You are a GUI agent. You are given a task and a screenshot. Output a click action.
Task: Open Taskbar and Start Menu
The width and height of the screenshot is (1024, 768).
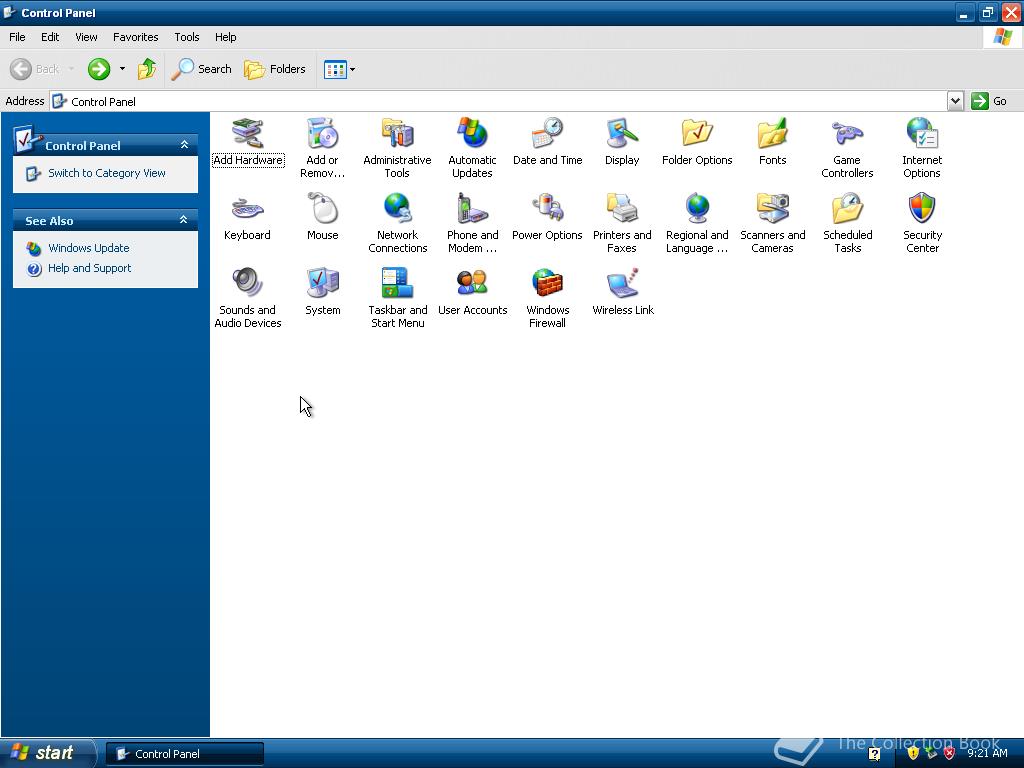(397, 298)
